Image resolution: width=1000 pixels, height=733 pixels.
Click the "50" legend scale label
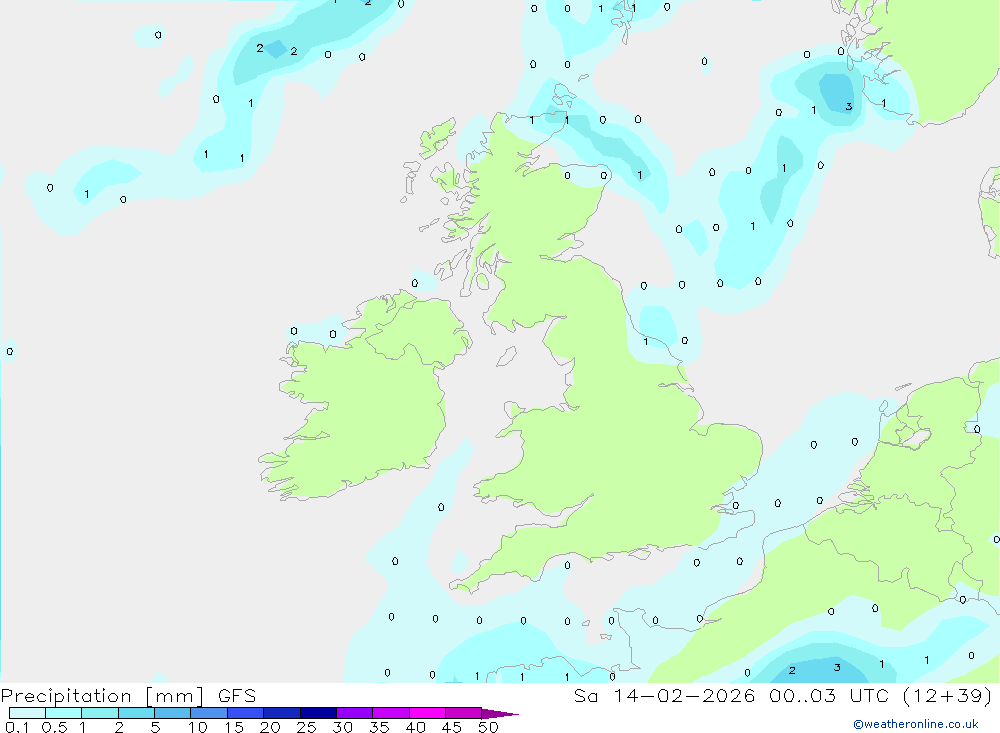click(488, 727)
